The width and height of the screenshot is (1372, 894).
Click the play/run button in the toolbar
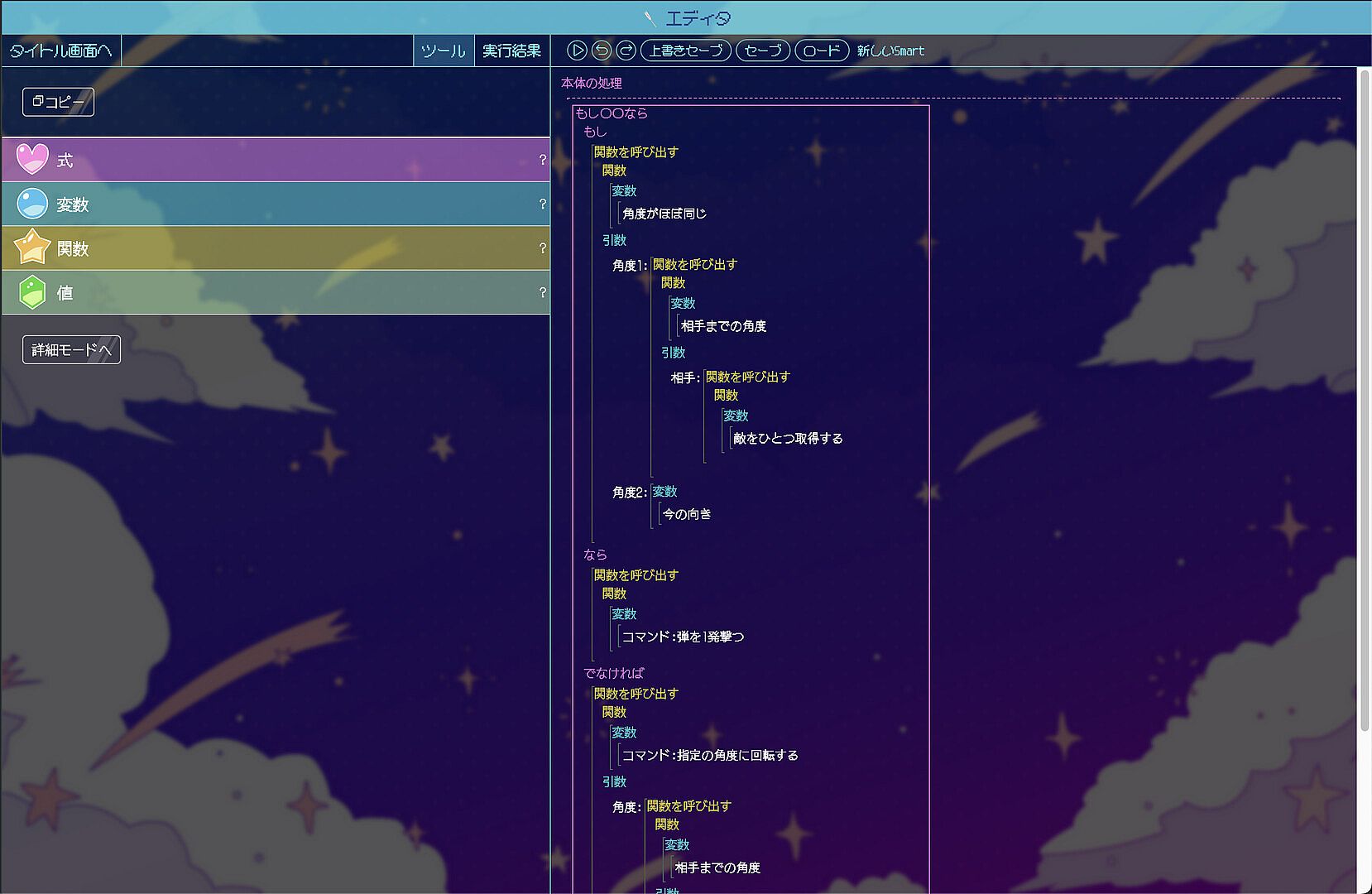(x=577, y=50)
